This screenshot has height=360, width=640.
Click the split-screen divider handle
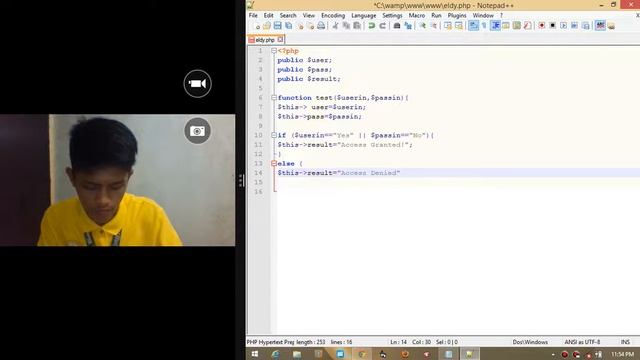click(x=241, y=180)
